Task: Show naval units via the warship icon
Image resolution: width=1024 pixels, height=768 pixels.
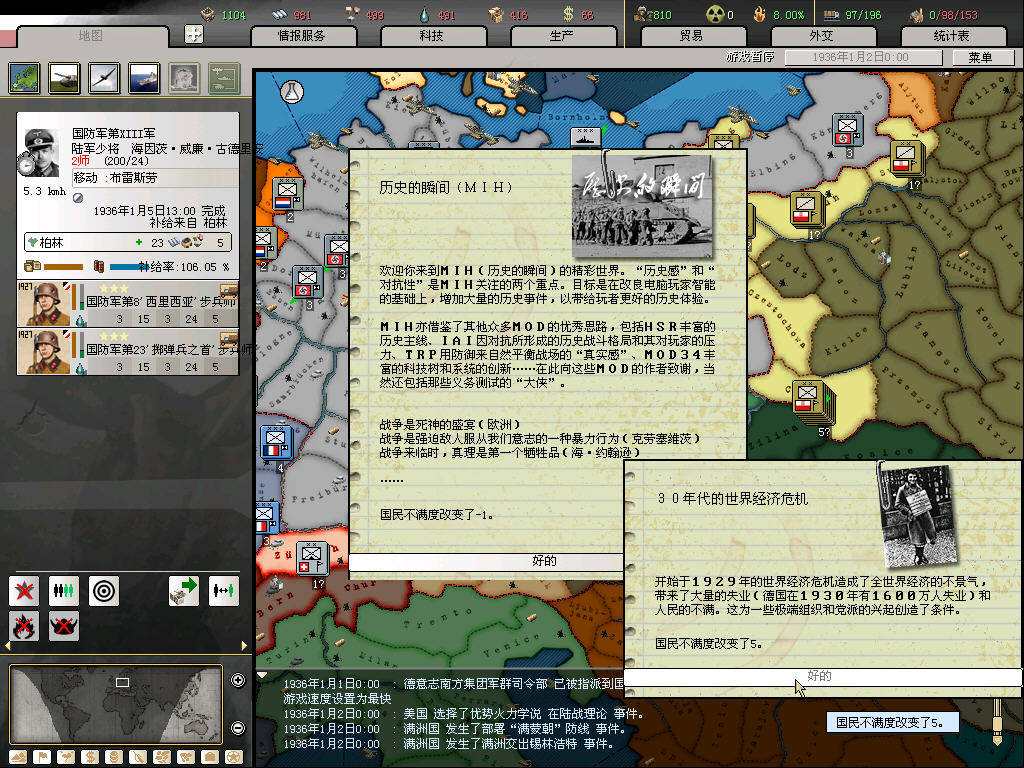Action: pyautogui.click(x=144, y=78)
